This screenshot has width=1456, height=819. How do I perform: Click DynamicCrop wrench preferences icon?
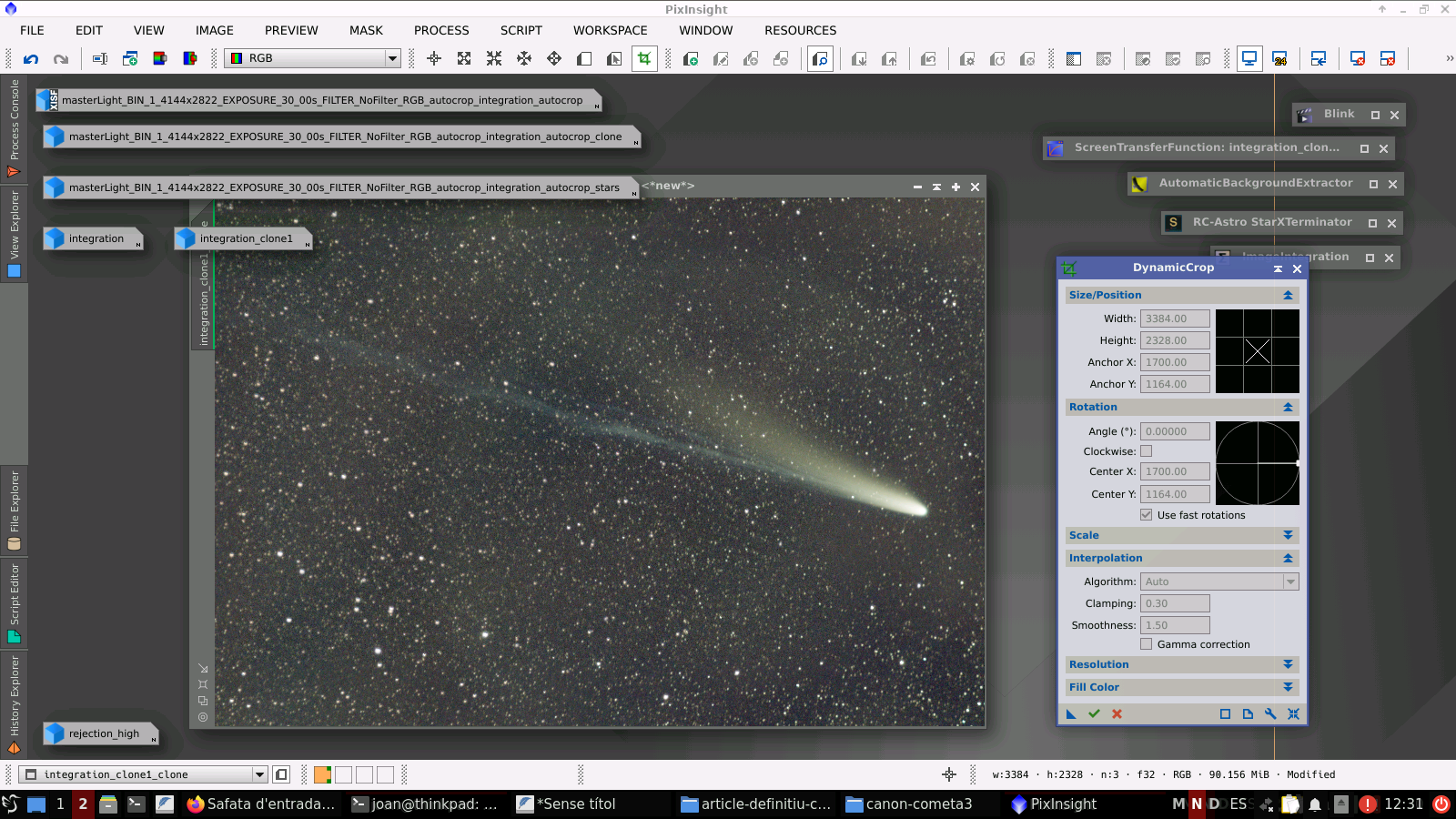tap(1270, 714)
